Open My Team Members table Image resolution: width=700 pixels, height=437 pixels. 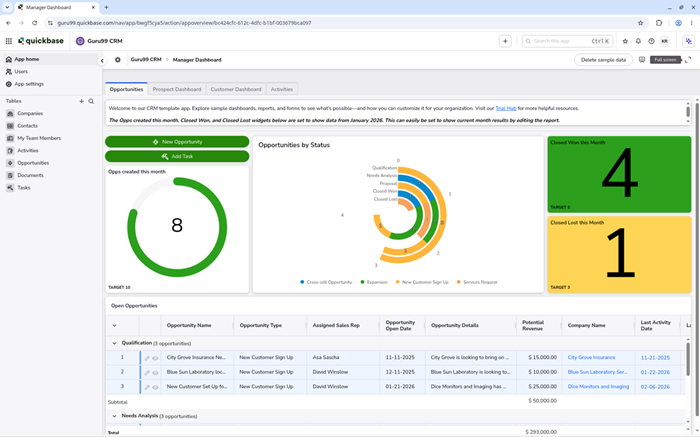click(39, 138)
